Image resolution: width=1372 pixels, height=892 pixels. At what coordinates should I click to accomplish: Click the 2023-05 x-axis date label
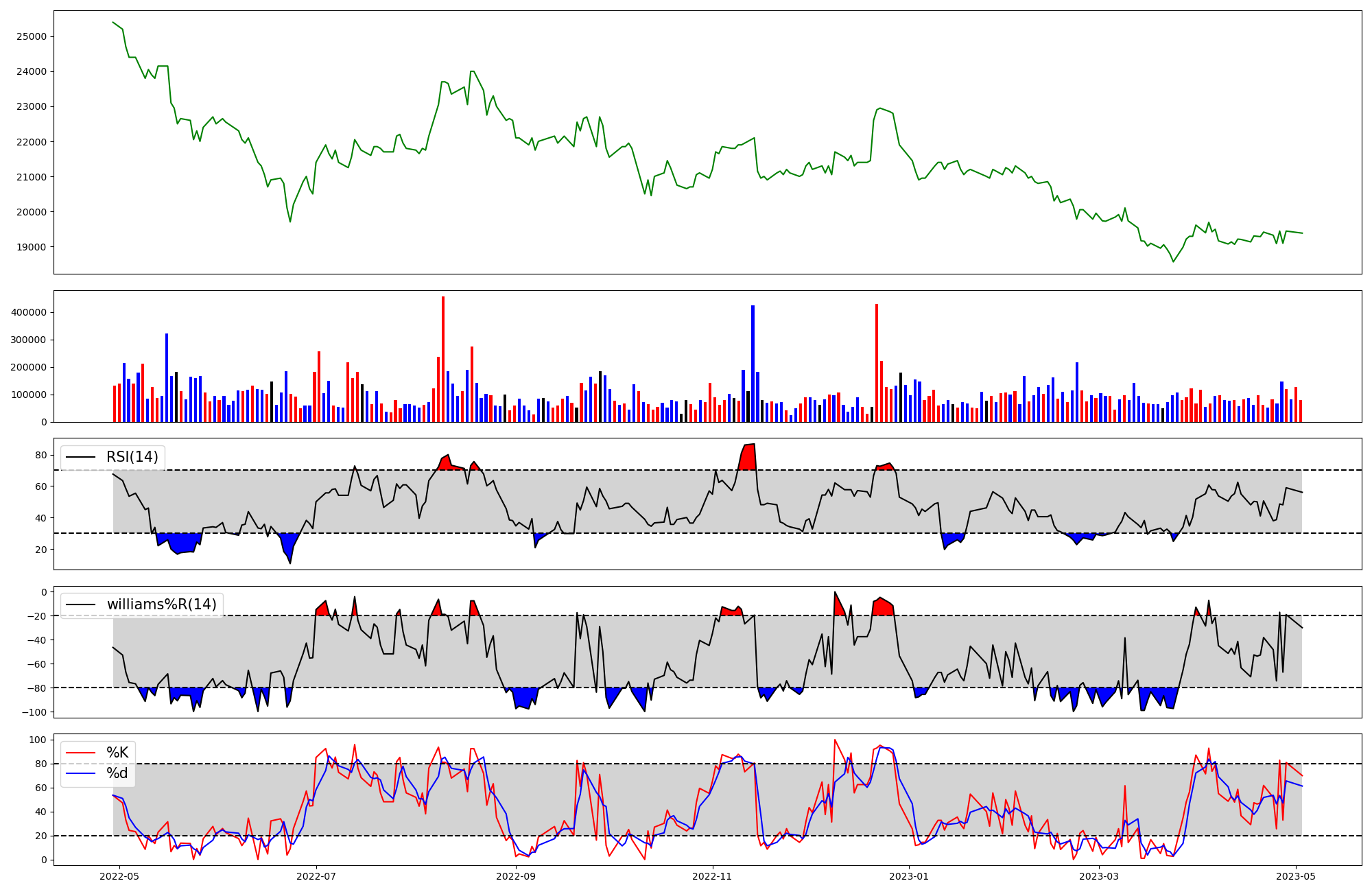point(1296,876)
